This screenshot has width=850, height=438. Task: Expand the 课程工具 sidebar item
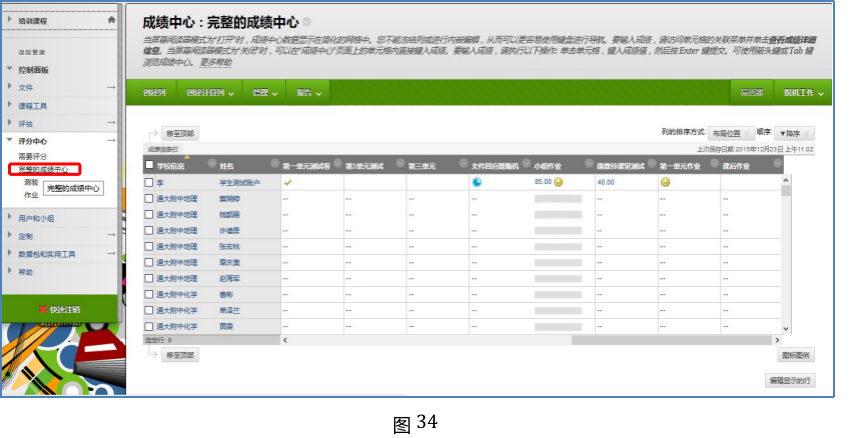[x=10, y=105]
